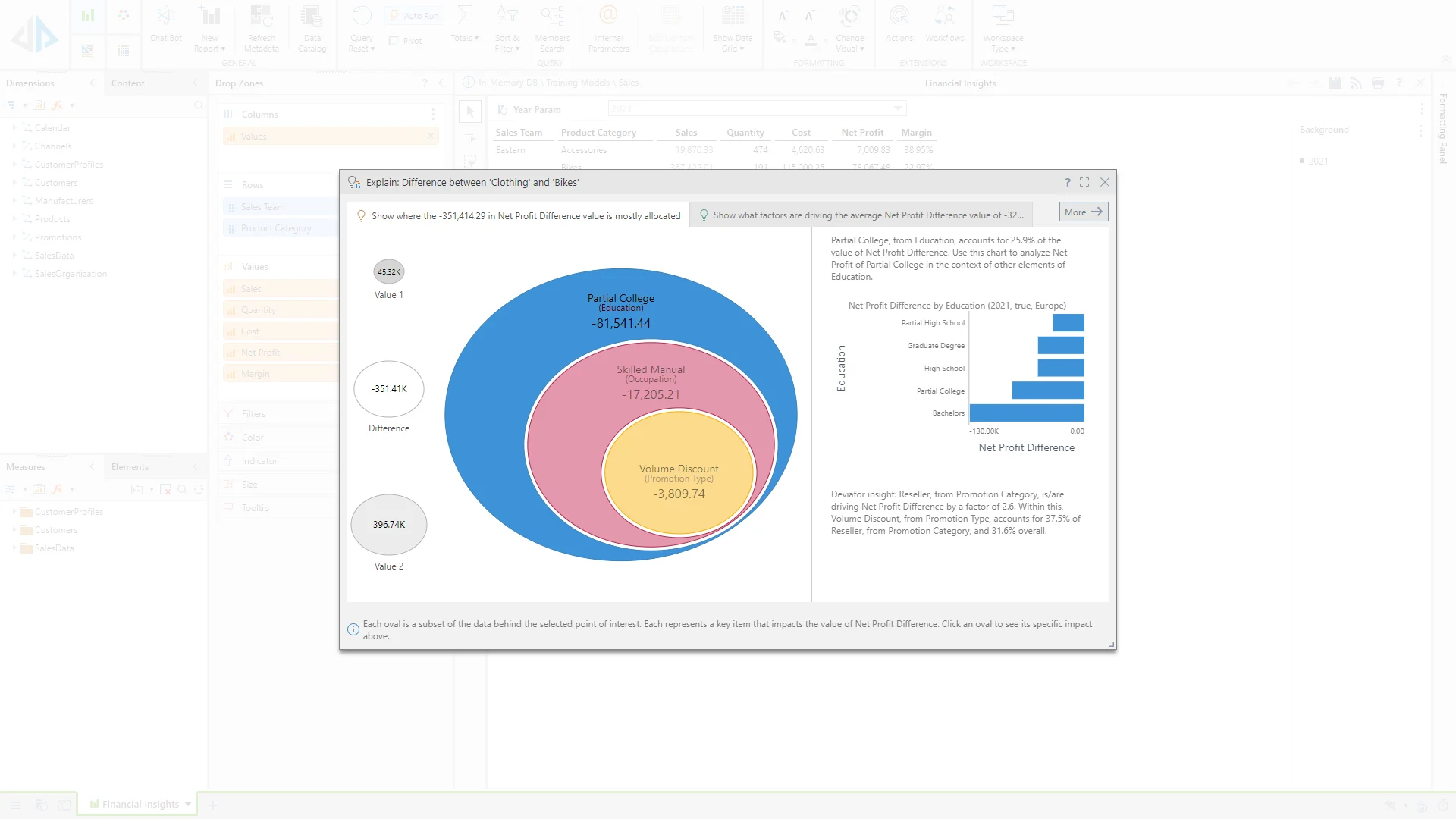Select the Value 2 bubble 396.74K

389,524
